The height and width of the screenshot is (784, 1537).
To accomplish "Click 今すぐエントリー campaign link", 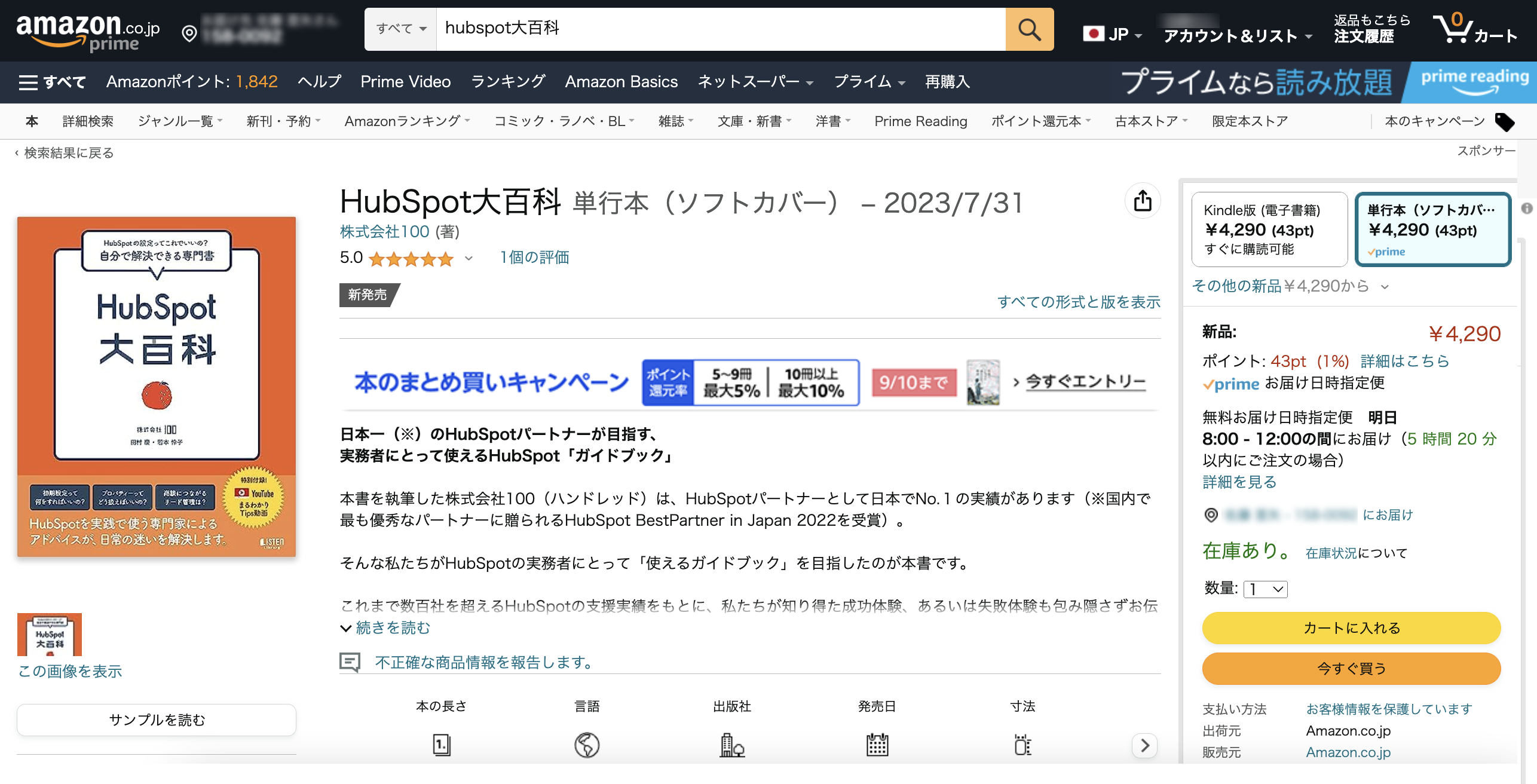I will [x=1085, y=382].
